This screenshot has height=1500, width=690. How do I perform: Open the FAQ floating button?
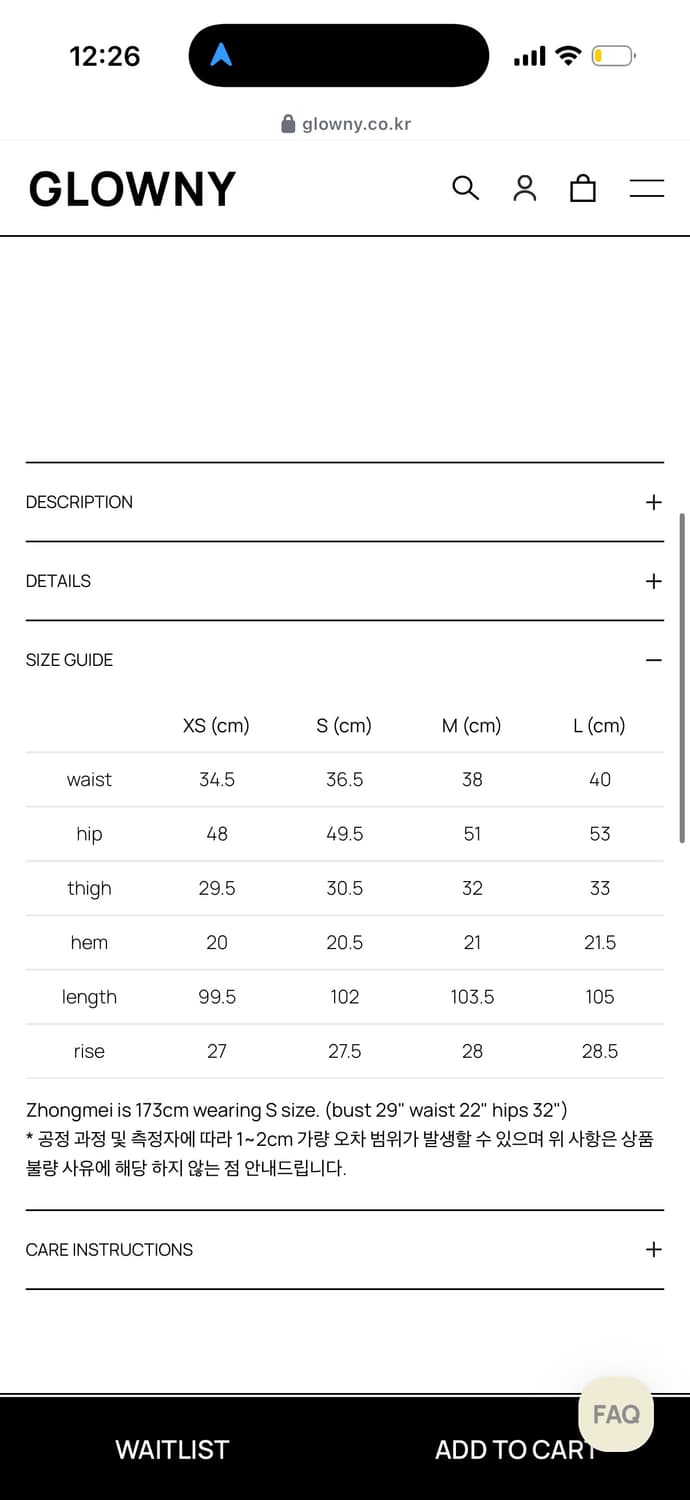(x=615, y=1414)
